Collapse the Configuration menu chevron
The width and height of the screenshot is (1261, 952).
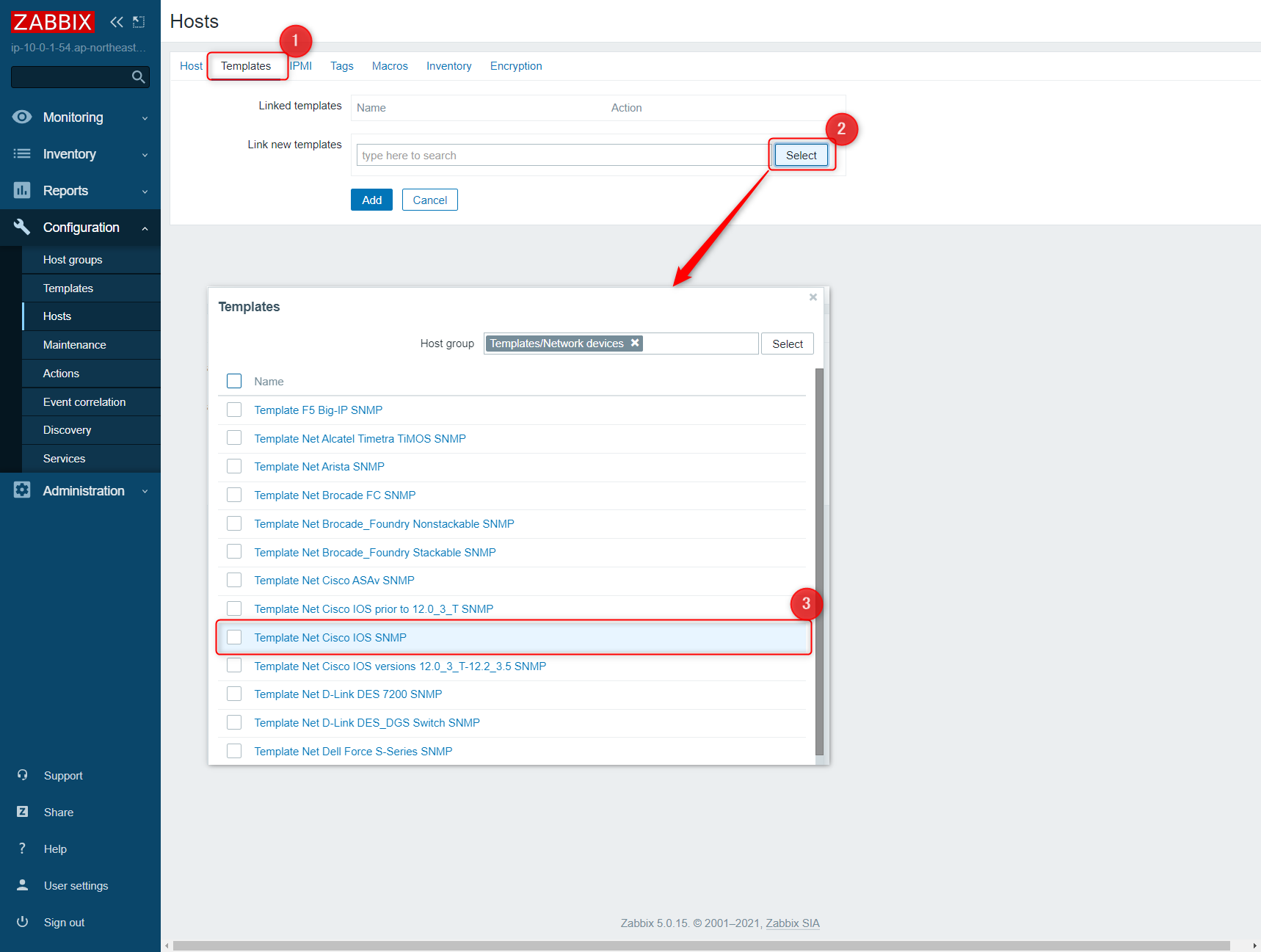(x=145, y=228)
